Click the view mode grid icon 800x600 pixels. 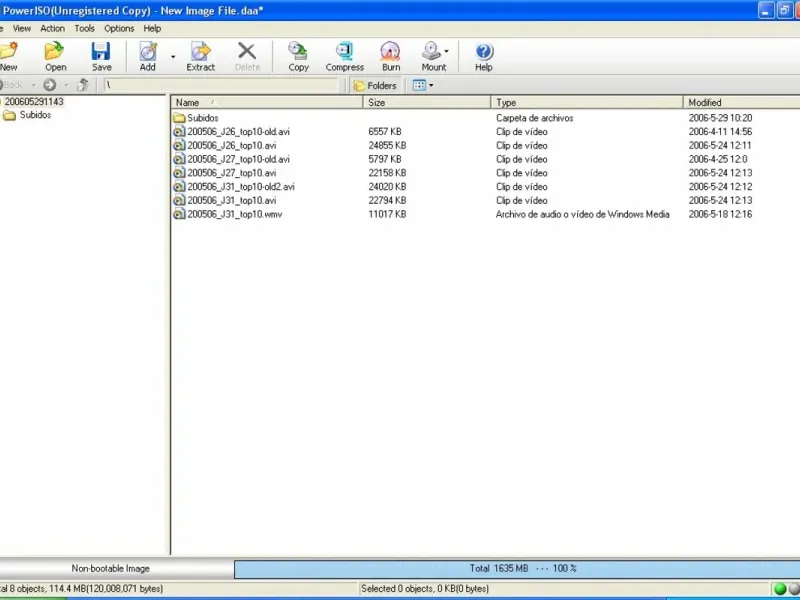pyautogui.click(x=419, y=85)
